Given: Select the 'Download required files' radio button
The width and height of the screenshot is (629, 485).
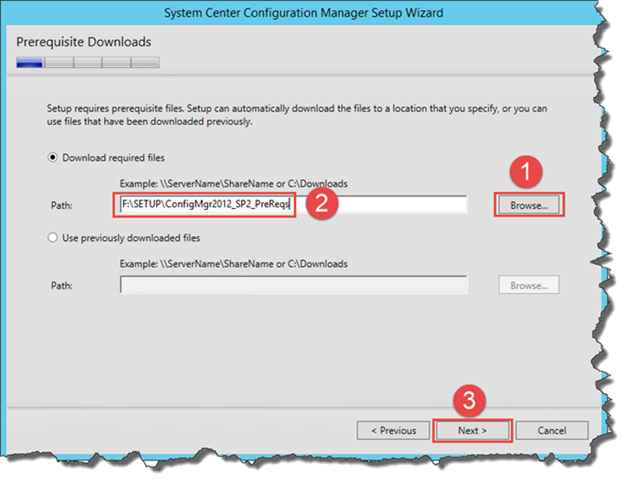Looking at the screenshot, I should 53,158.
